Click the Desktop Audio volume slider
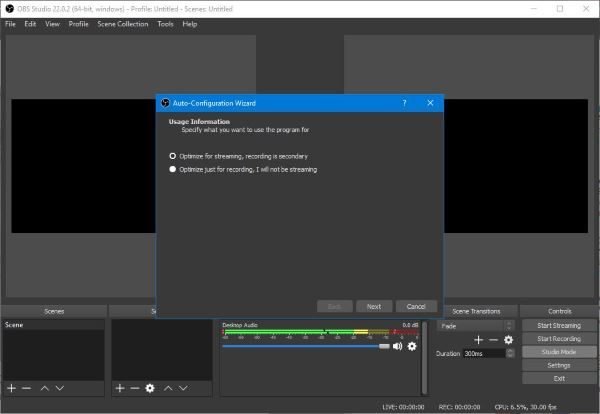The height and width of the screenshot is (414, 600). tap(306, 346)
